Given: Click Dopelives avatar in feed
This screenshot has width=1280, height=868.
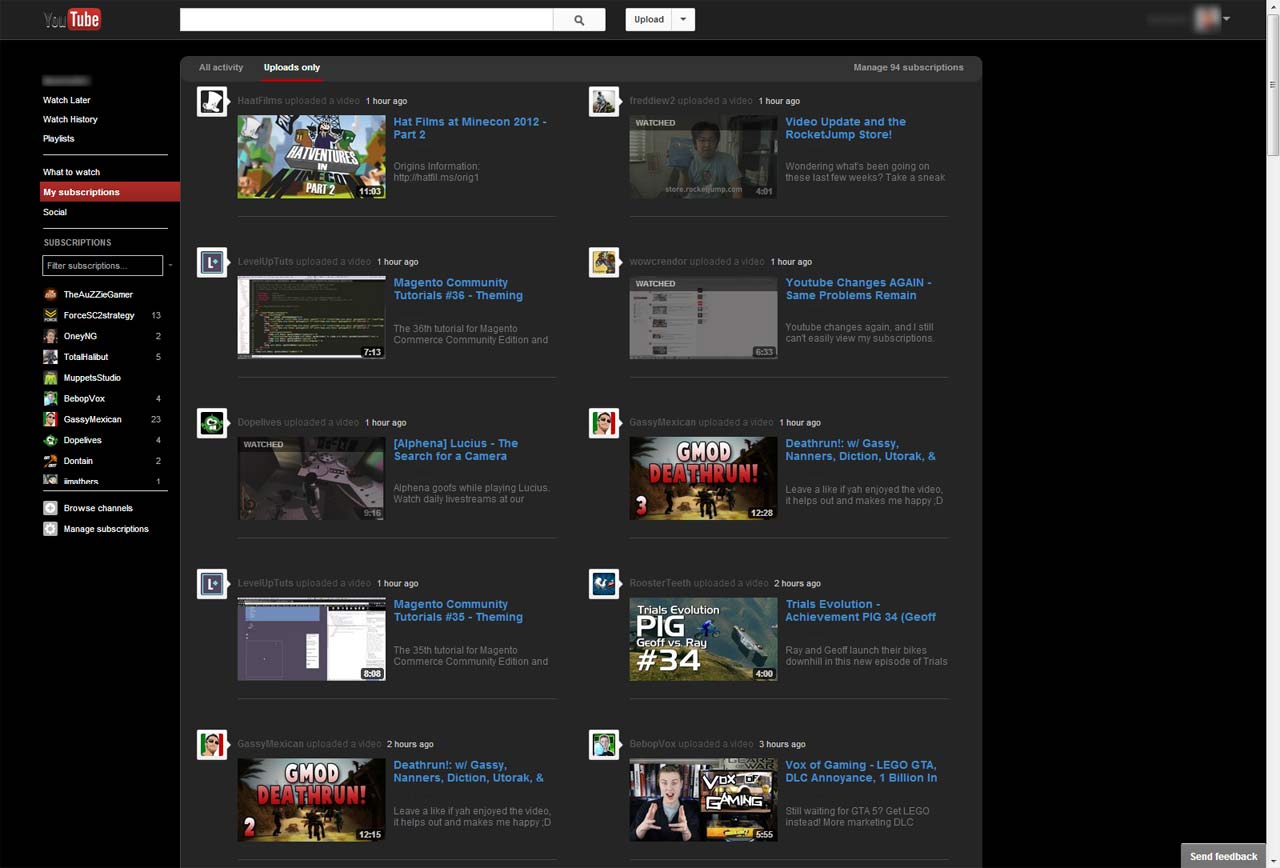Looking at the screenshot, I should pos(212,424).
